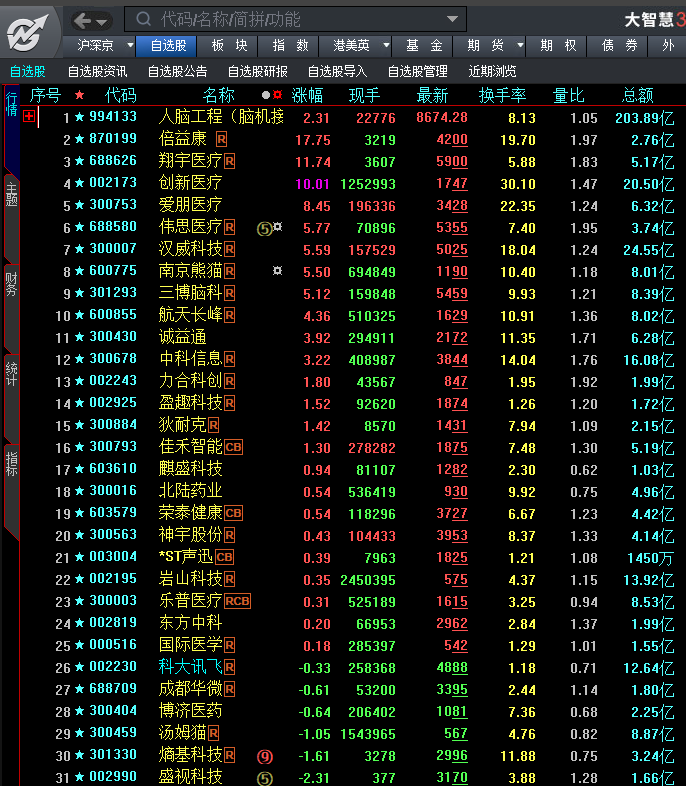
Task: Open the back-history dropdown arrow
Action: (x=102, y=22)
